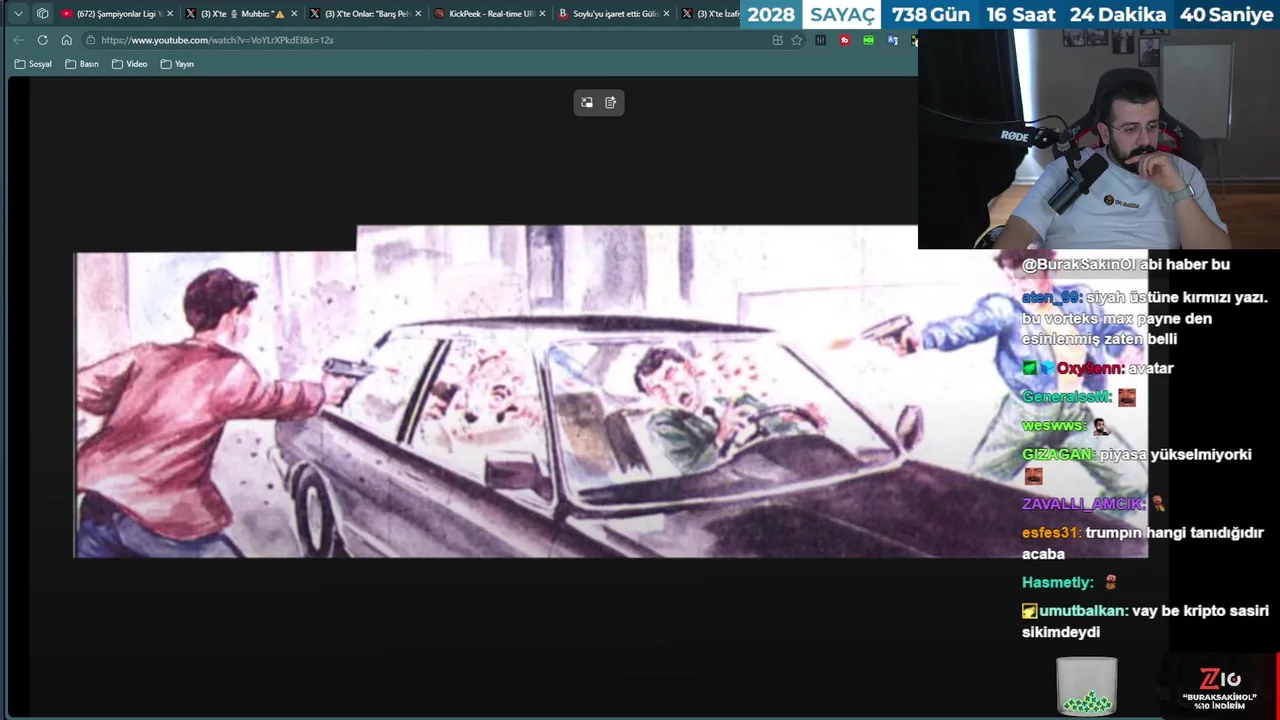
Task: Open the equalizer extension icon
Action: click(820, 40)
